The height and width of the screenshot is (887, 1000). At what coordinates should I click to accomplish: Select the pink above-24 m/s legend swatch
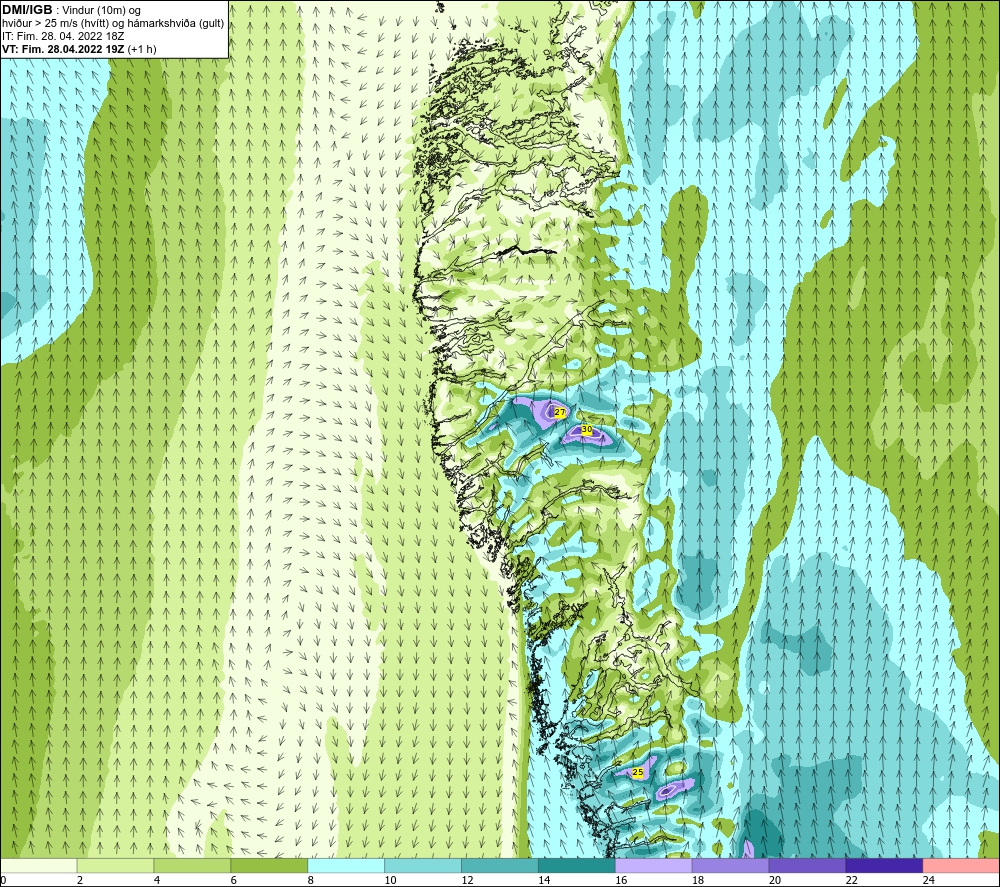(x=961, y=866)
